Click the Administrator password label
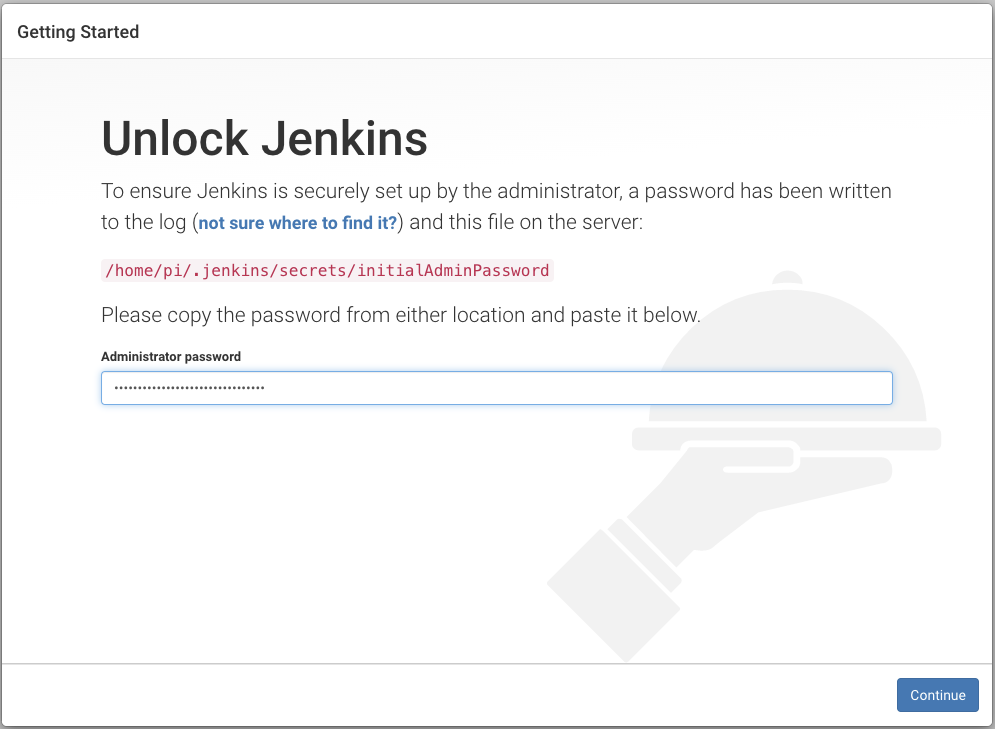Viewport: 995px width, 729px height. coord(171,357)
